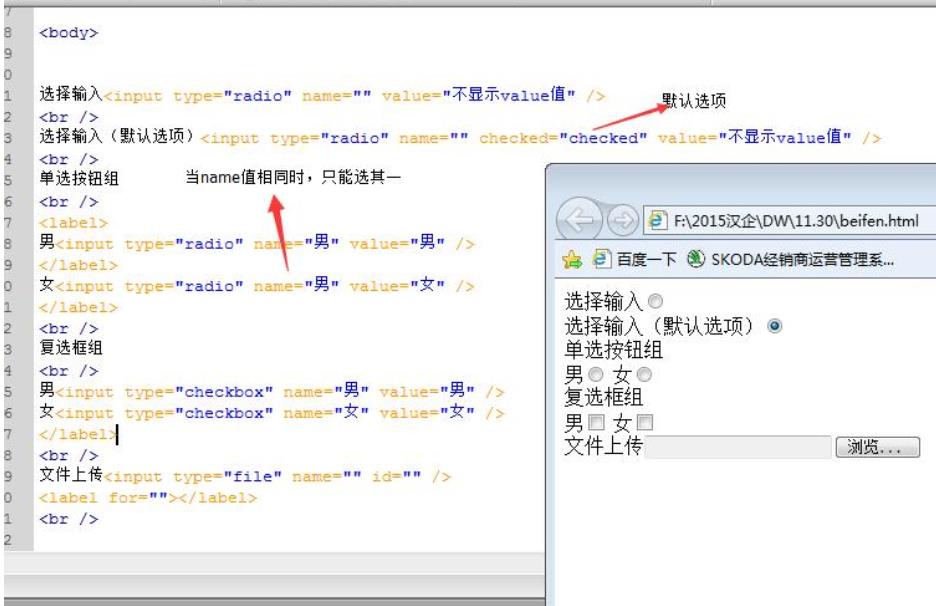Click the IE page icon in address bar
Image resolution: width=936 pixels, height=606 pixels.
tap(657, 220)
